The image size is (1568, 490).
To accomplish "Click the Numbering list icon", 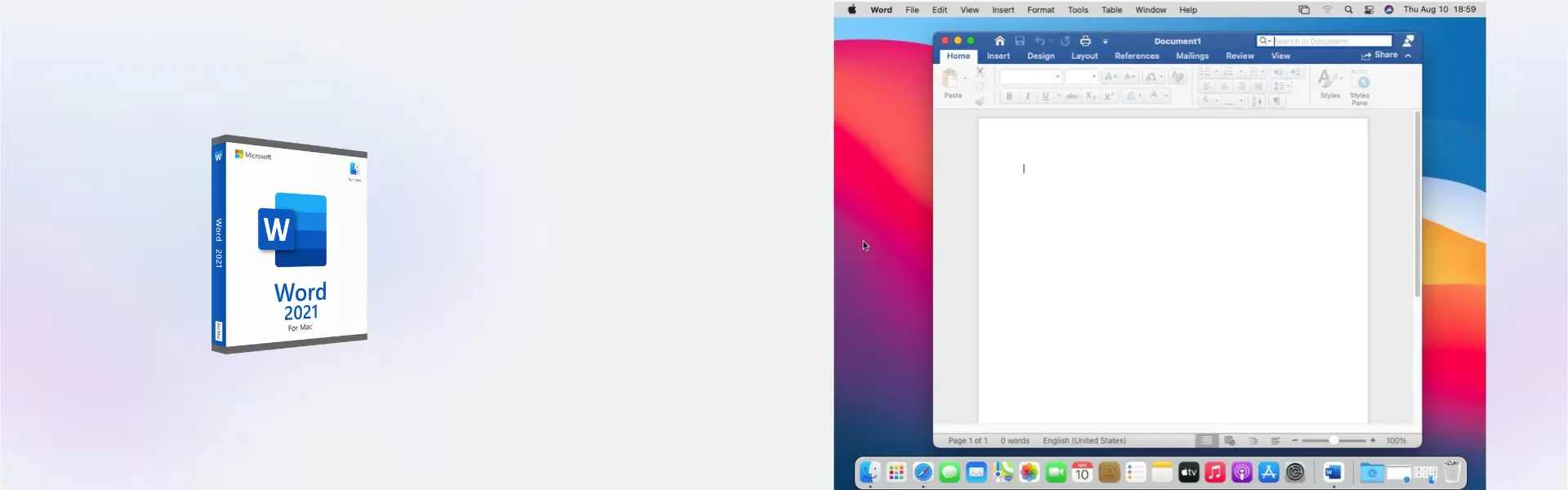I will click(1228, 72).
